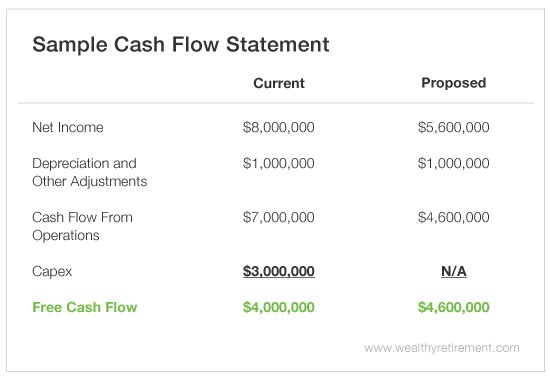Screen dimensions: 550x379
Task: Click green Proposed Free Cash Flow $4,600,000
Action: click(454, 308)
